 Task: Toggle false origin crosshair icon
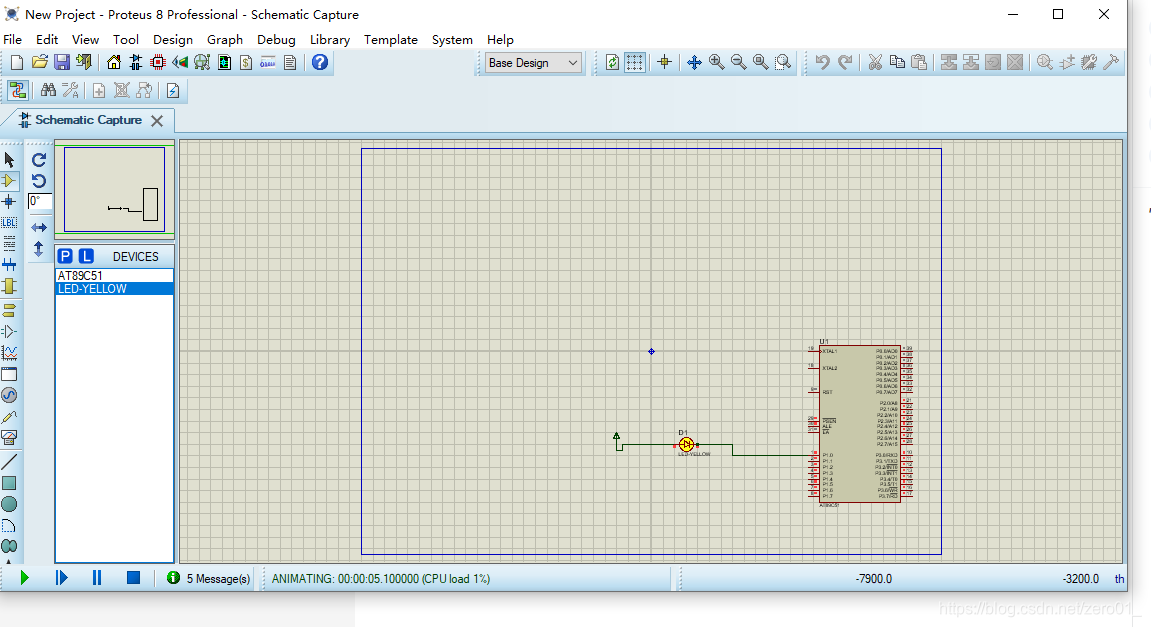tap(664, 62)
